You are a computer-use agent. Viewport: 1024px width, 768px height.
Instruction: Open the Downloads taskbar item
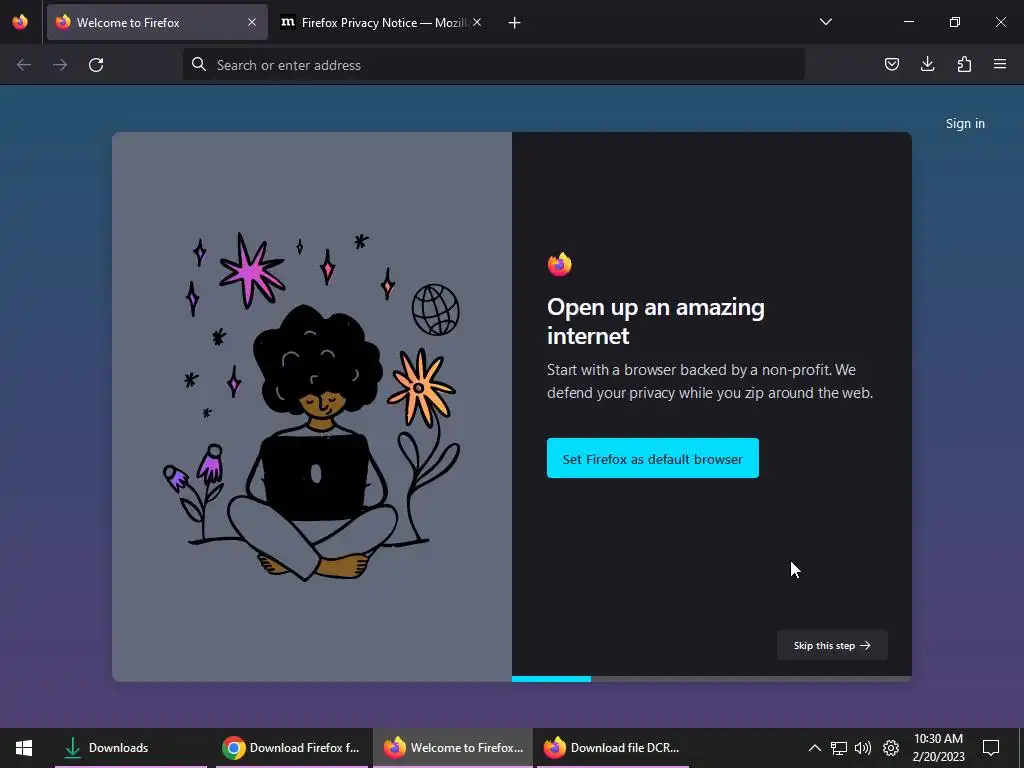131,748
